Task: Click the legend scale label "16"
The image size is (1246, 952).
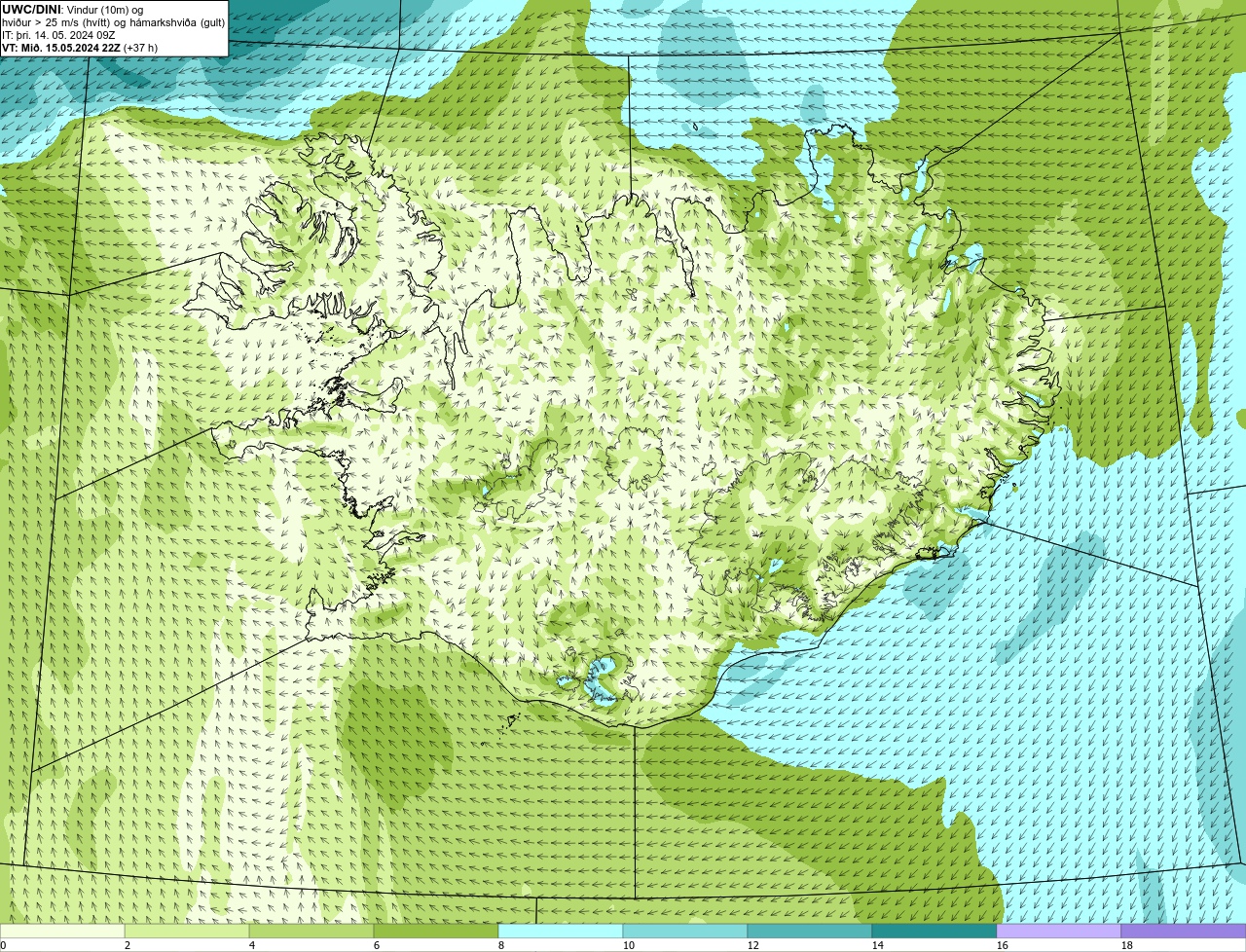Action: pyautogui.click(x=1003, y=945)
